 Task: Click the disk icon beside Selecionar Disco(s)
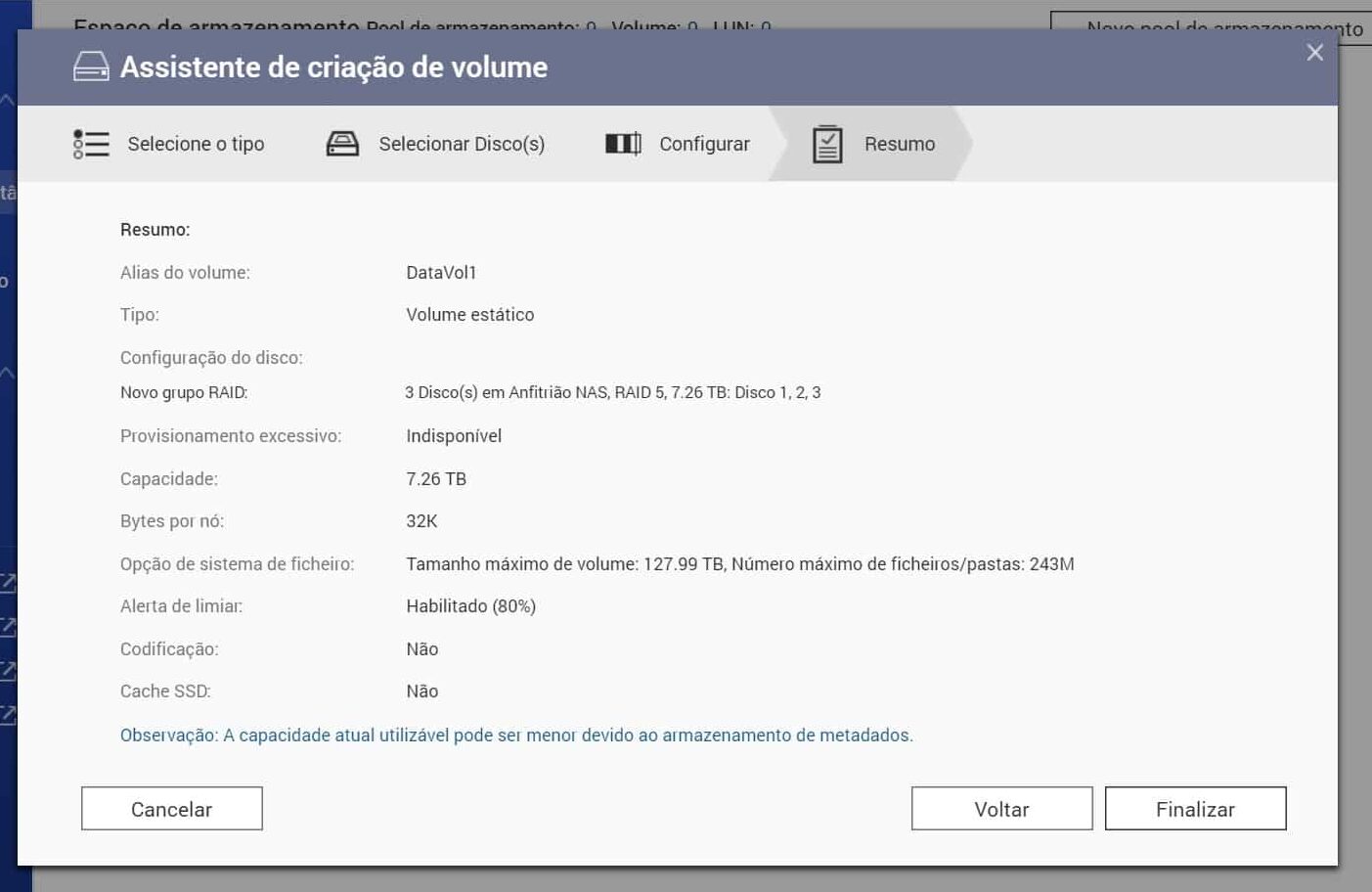pos(342,144)
